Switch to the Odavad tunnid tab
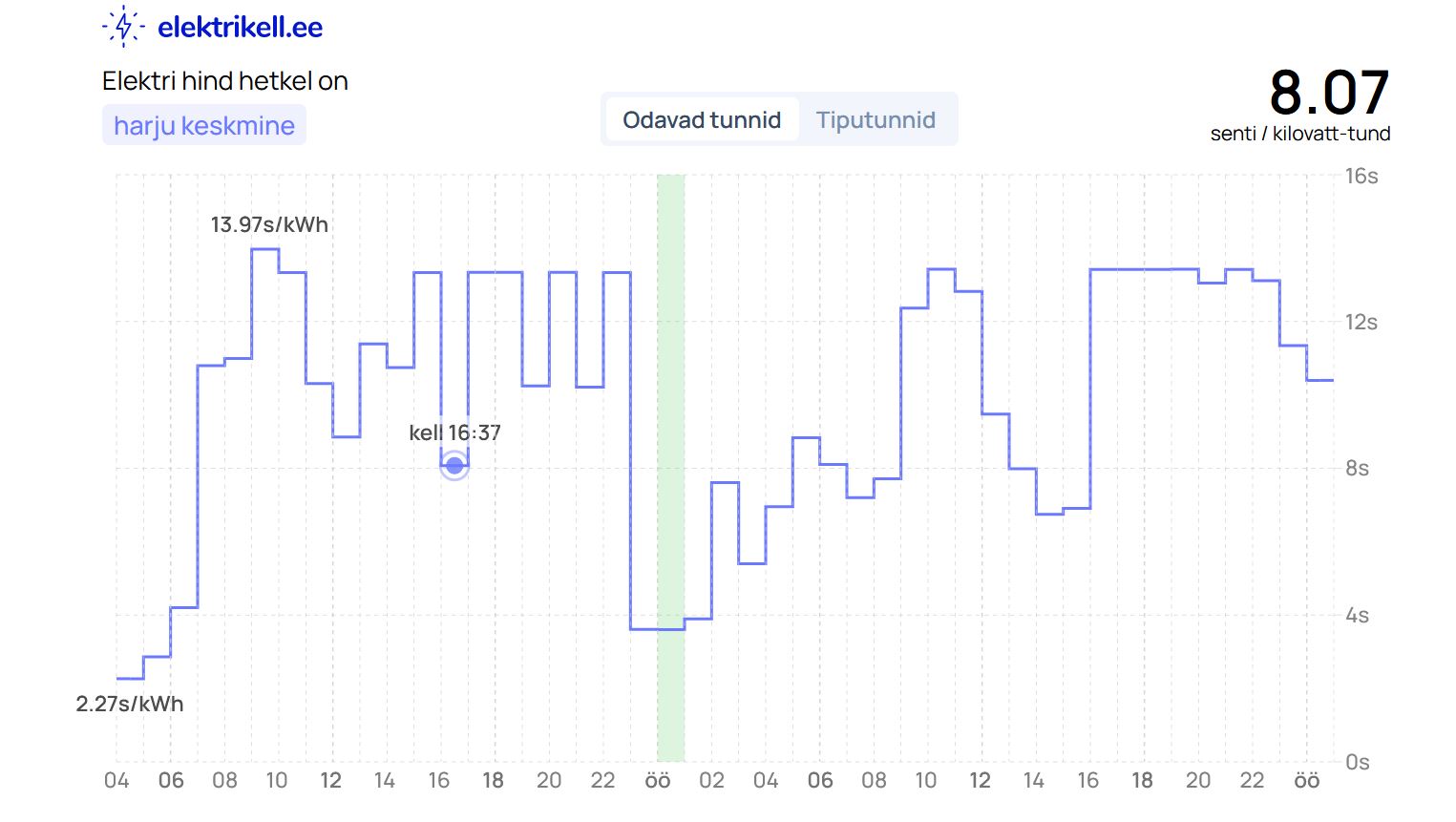The width and height of the screenshot is (1456, 822). click(x=702, y=119)
